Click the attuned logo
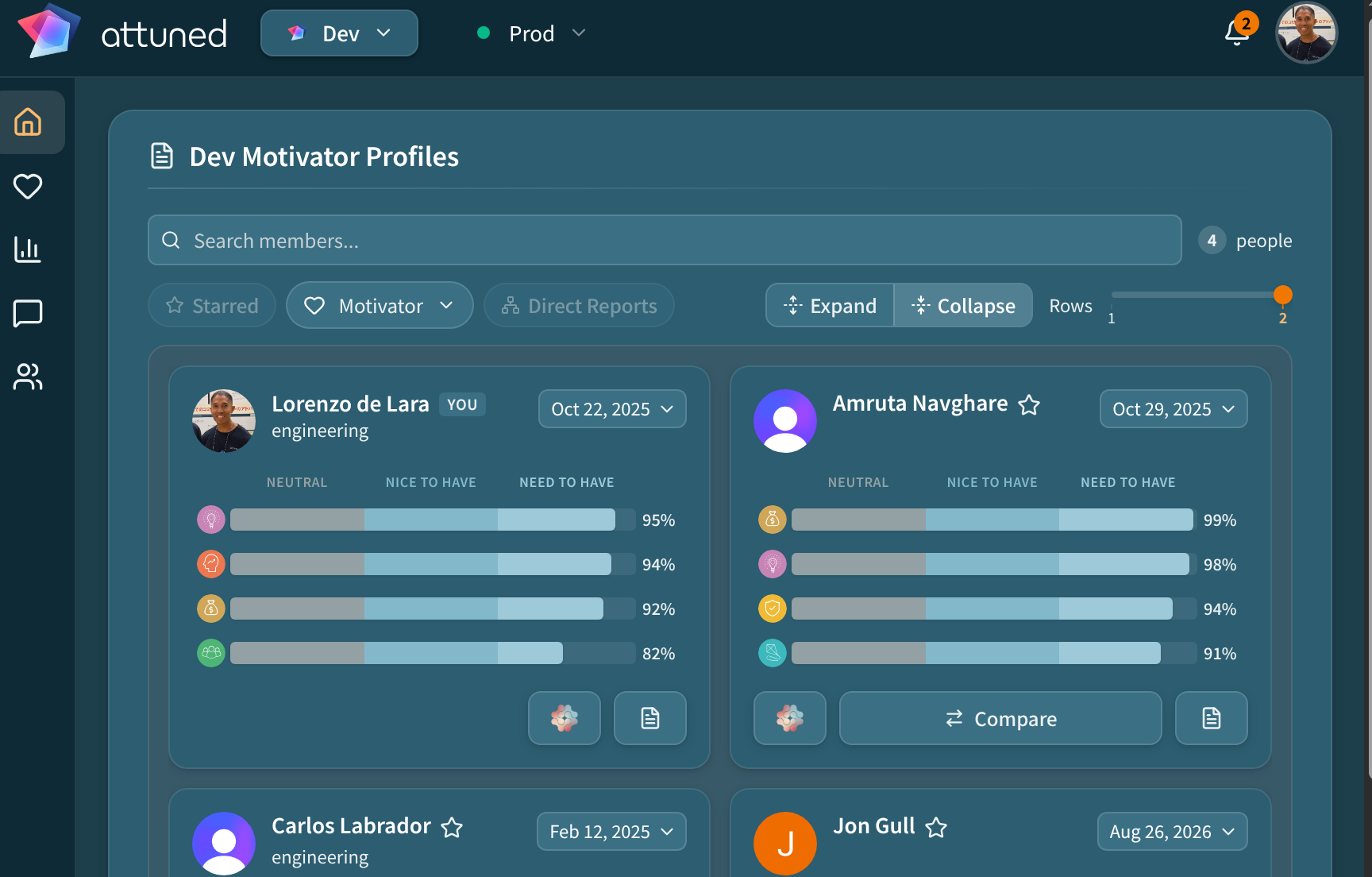Viewport: 1372px width, 877px height. click(x=123, y=33)
